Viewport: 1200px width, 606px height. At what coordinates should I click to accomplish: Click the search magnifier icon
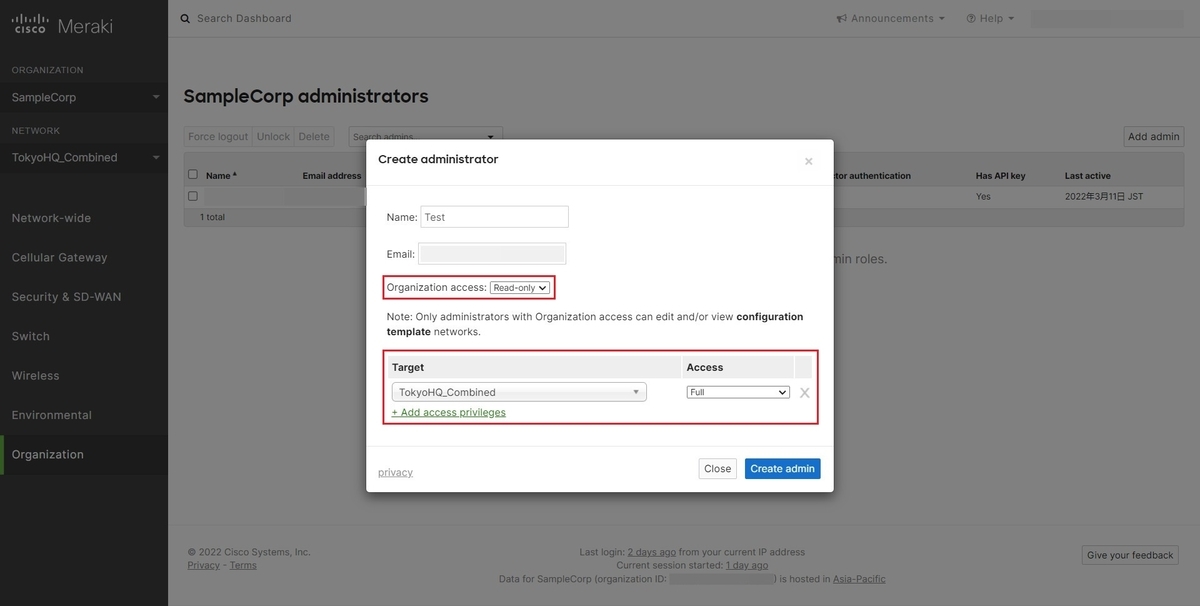(185, 18)
